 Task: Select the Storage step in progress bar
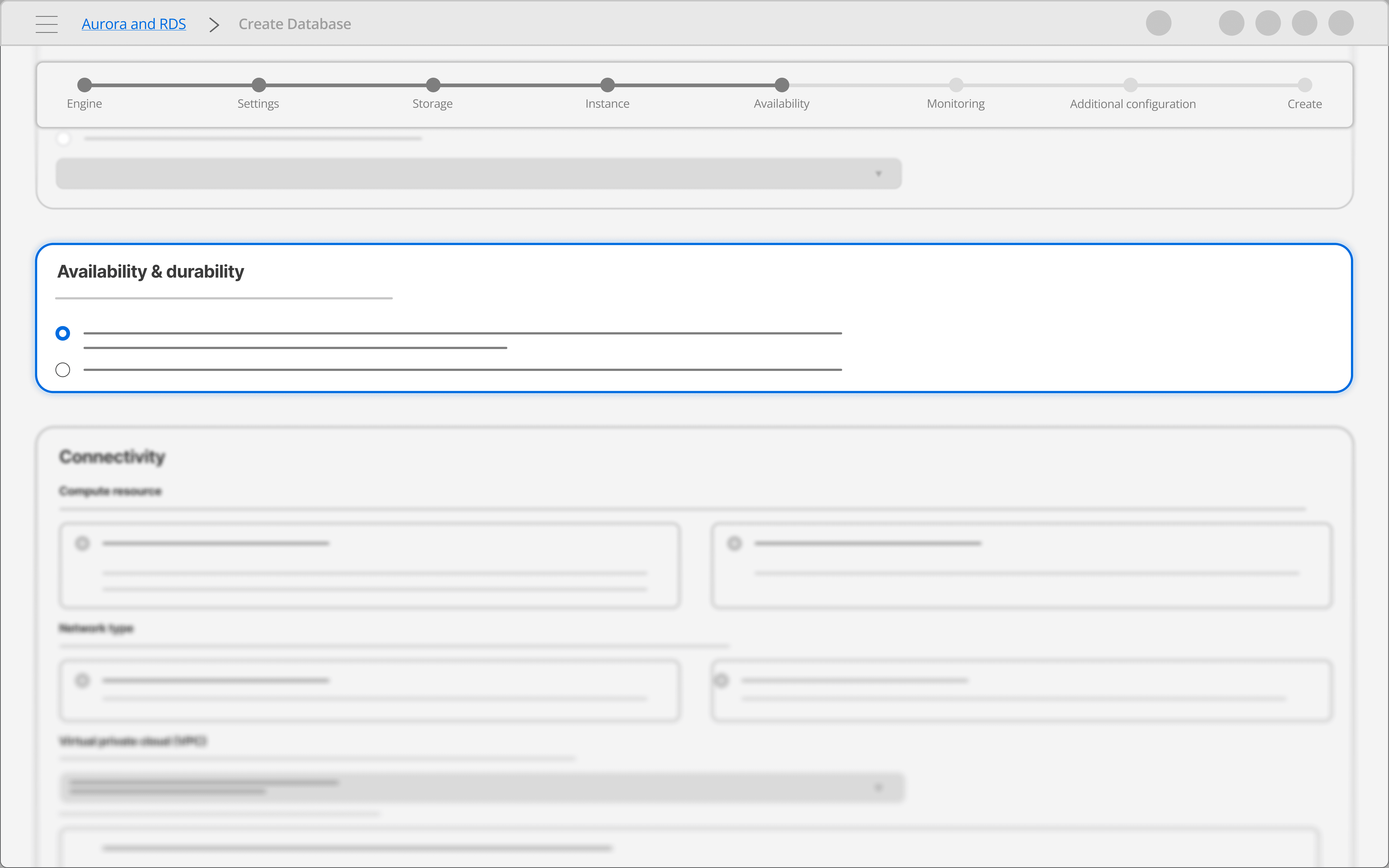tap(433, 85)
